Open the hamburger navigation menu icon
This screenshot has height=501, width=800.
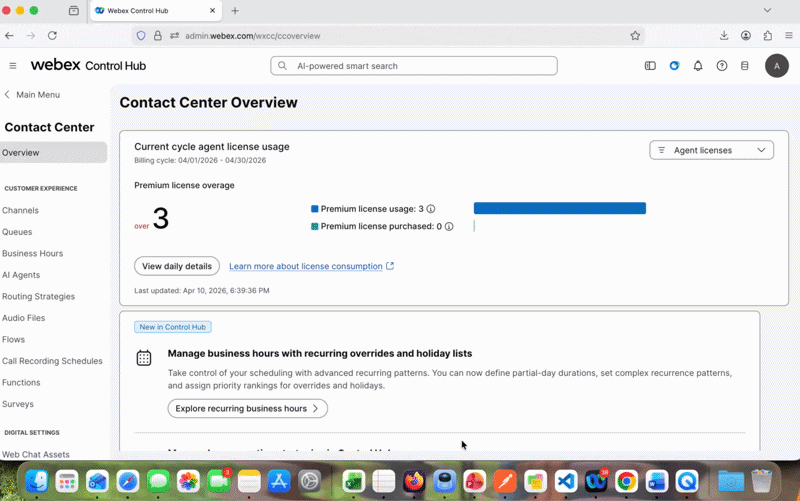pyautogui.click(x=13, y=66)
